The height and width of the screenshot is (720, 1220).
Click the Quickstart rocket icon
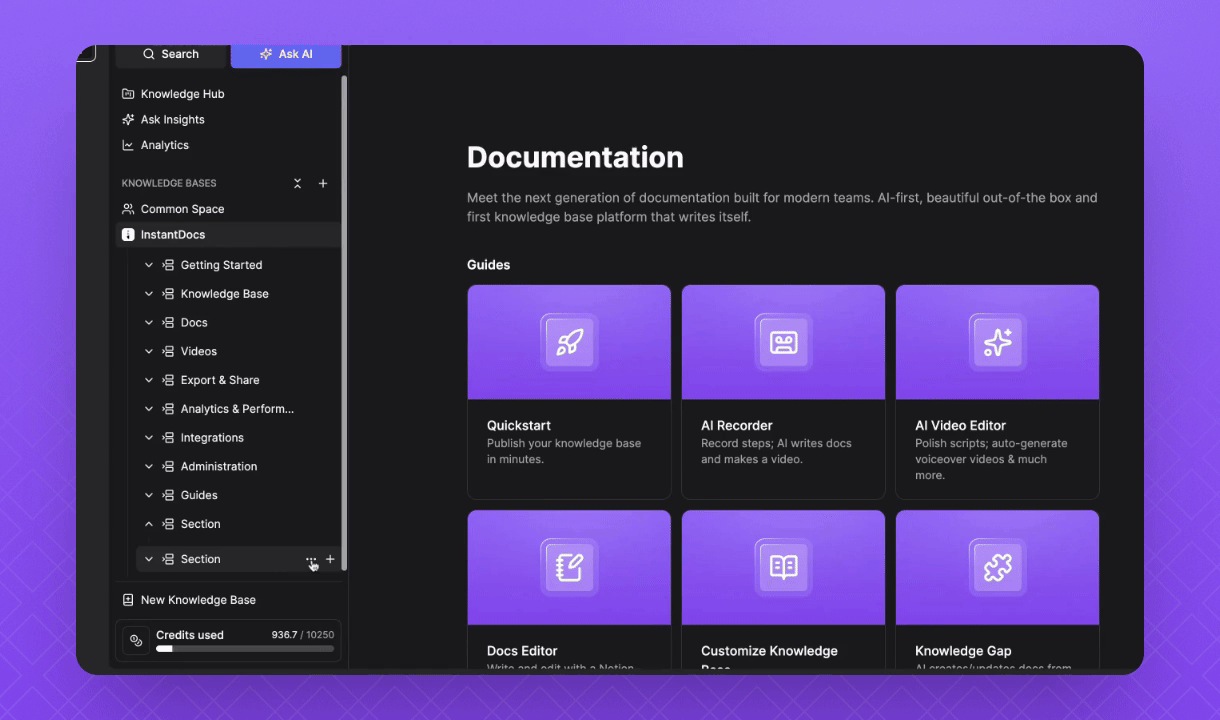click(x=569, y=342)
